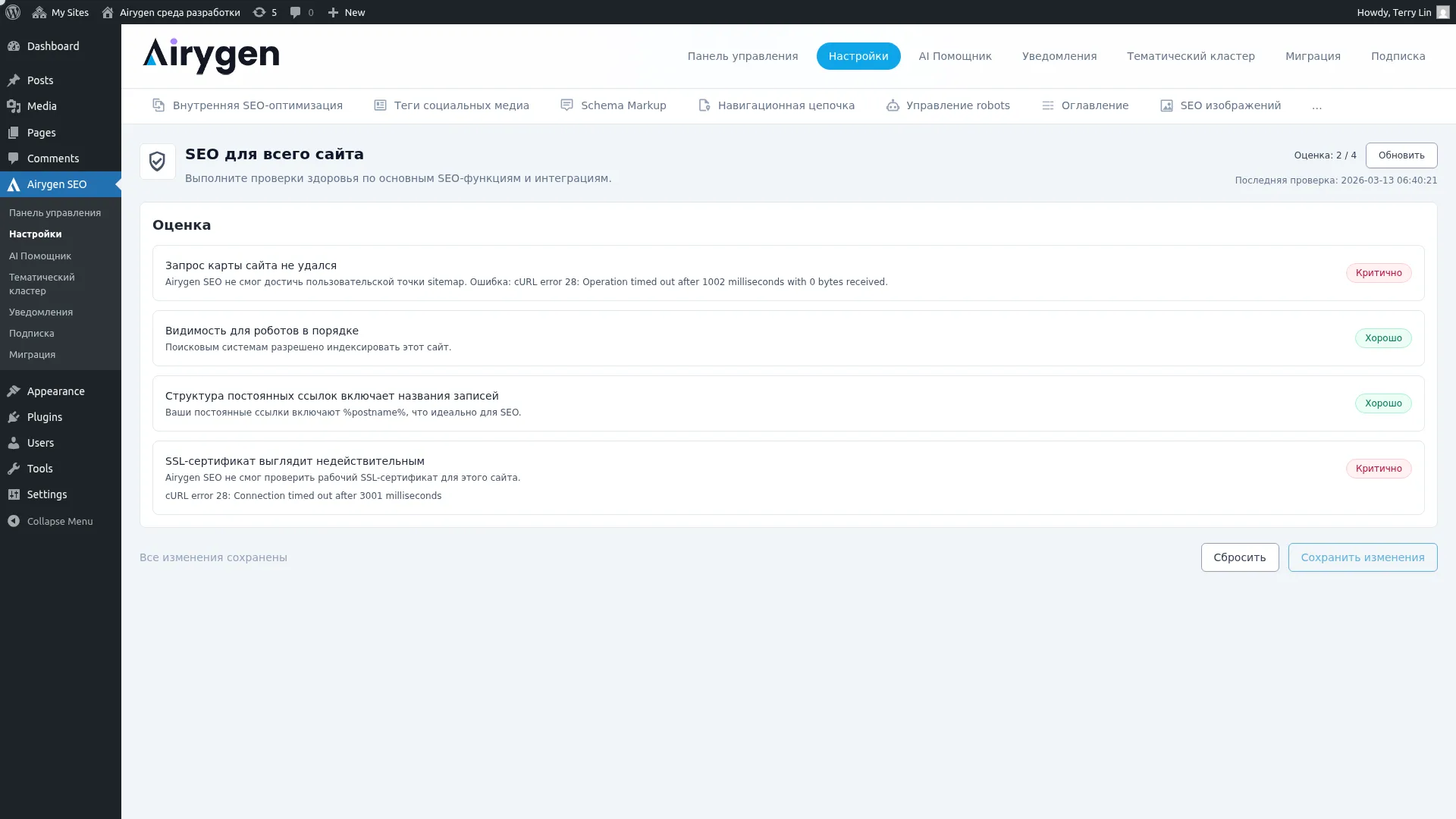Click the 'Последняя проверка' timestamp text

tap(1336, 180)
